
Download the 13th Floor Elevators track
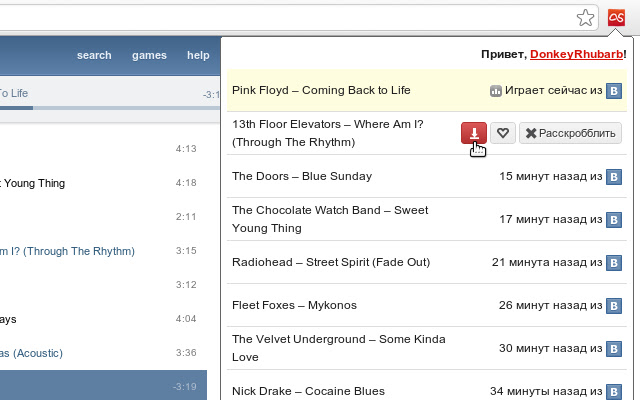click(x=474, y=133)
